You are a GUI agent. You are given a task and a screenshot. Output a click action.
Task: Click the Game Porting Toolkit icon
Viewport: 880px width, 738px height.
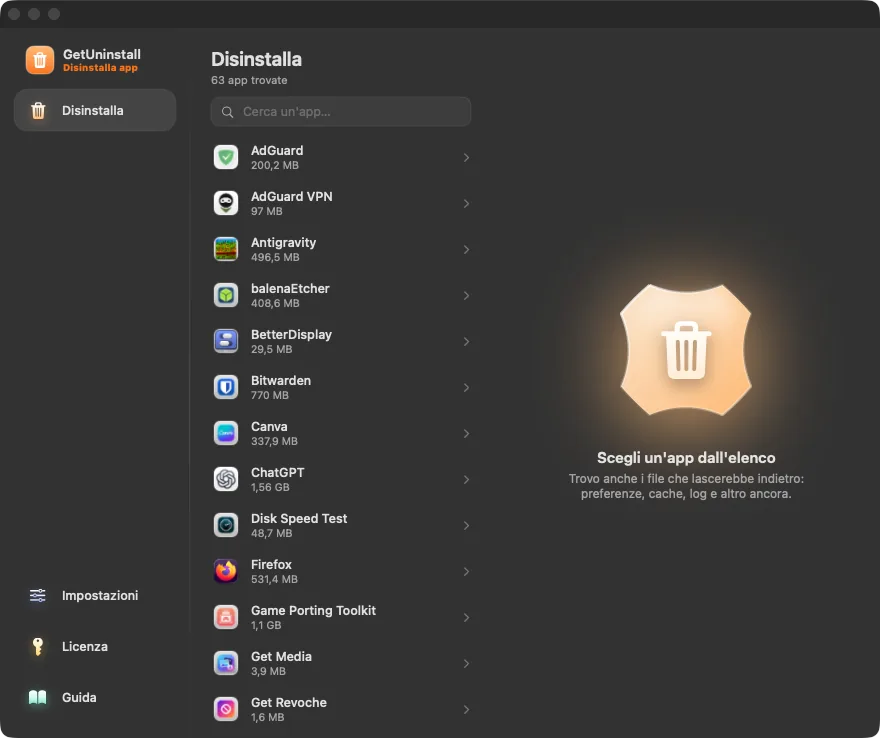coord(226,618)
